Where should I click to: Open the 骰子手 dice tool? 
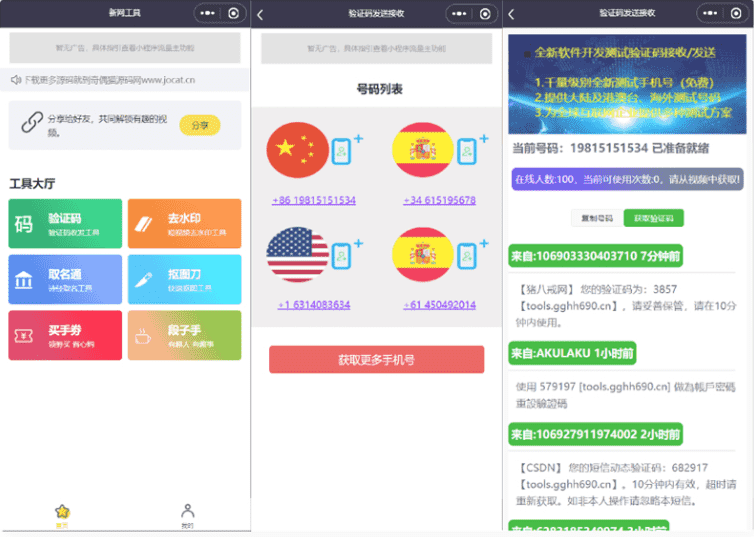[x=183, y=335]
